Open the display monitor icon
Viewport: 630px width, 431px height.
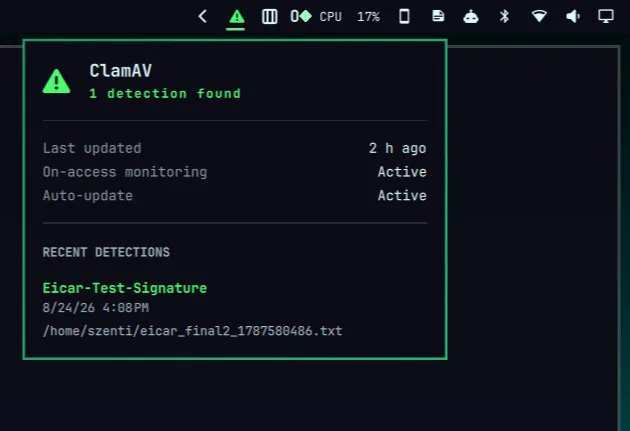tap(605, 16)
